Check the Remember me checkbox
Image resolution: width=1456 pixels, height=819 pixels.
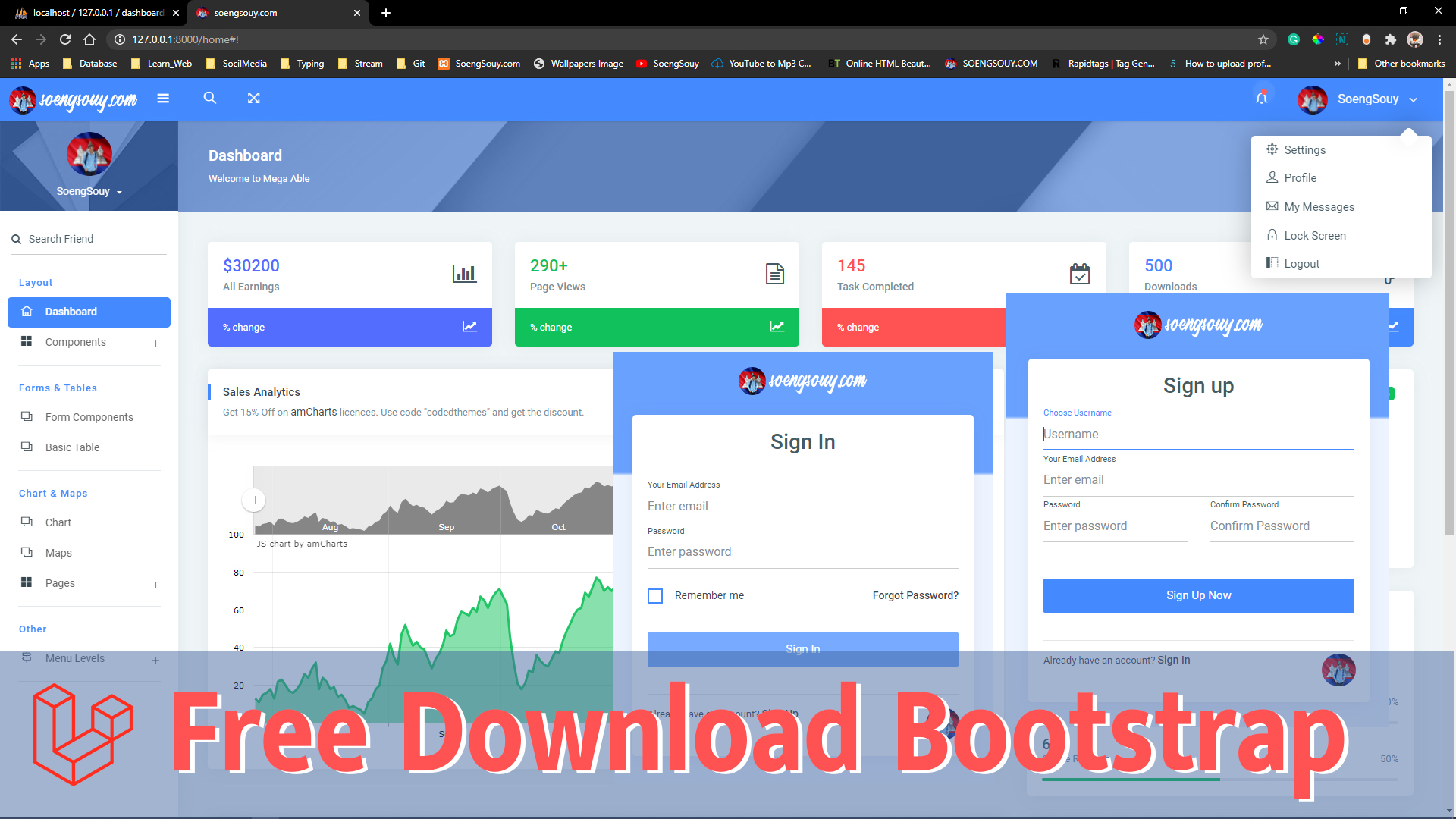[x=654, y=596]
